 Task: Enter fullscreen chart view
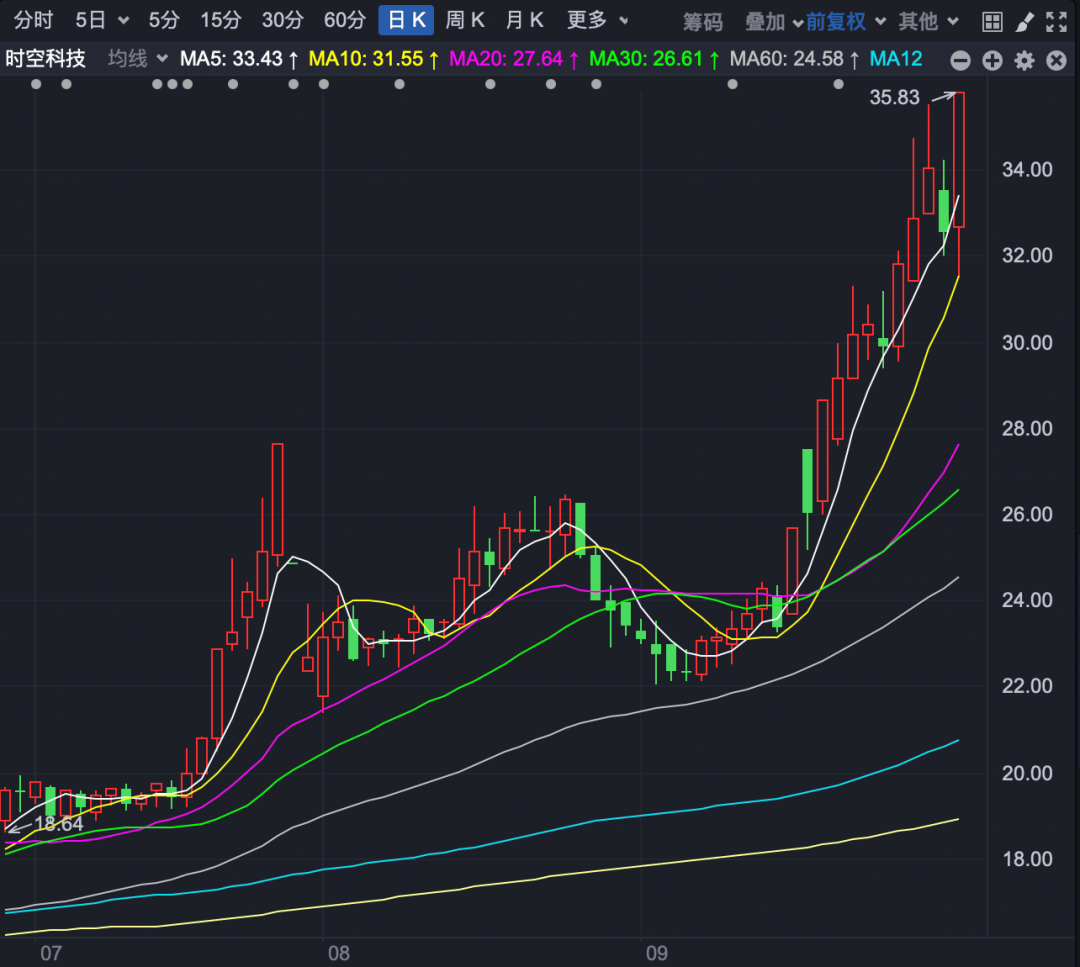pos(1055,21)
